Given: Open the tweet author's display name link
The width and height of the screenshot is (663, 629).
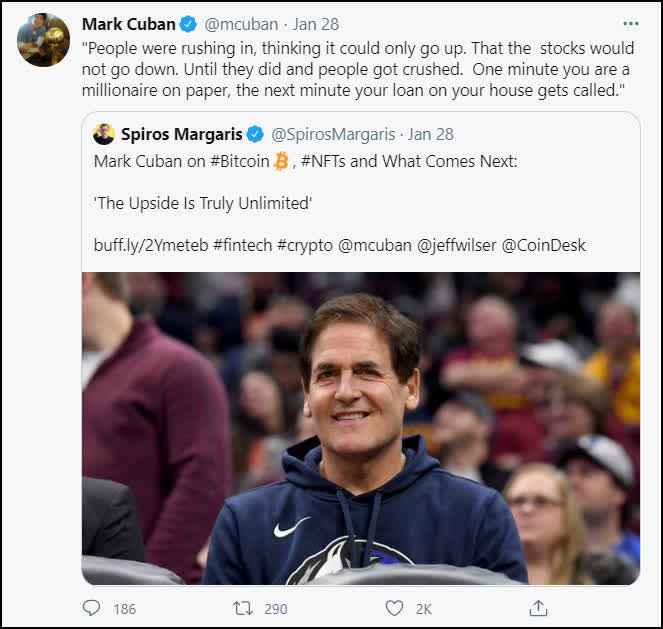Looking at the screenshot, I should [128, 24].
